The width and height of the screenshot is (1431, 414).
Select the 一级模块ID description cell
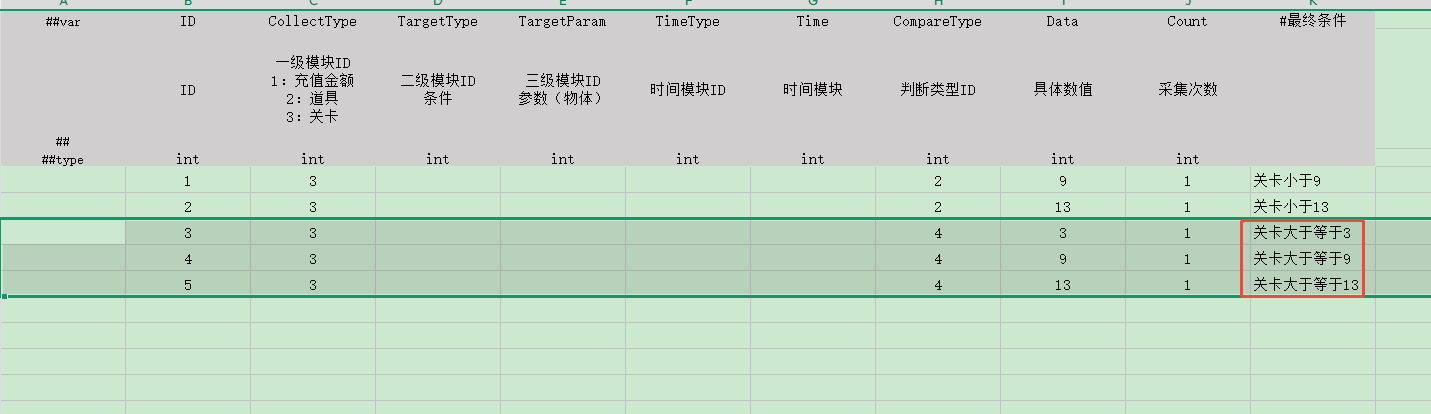tap(312, 89)
